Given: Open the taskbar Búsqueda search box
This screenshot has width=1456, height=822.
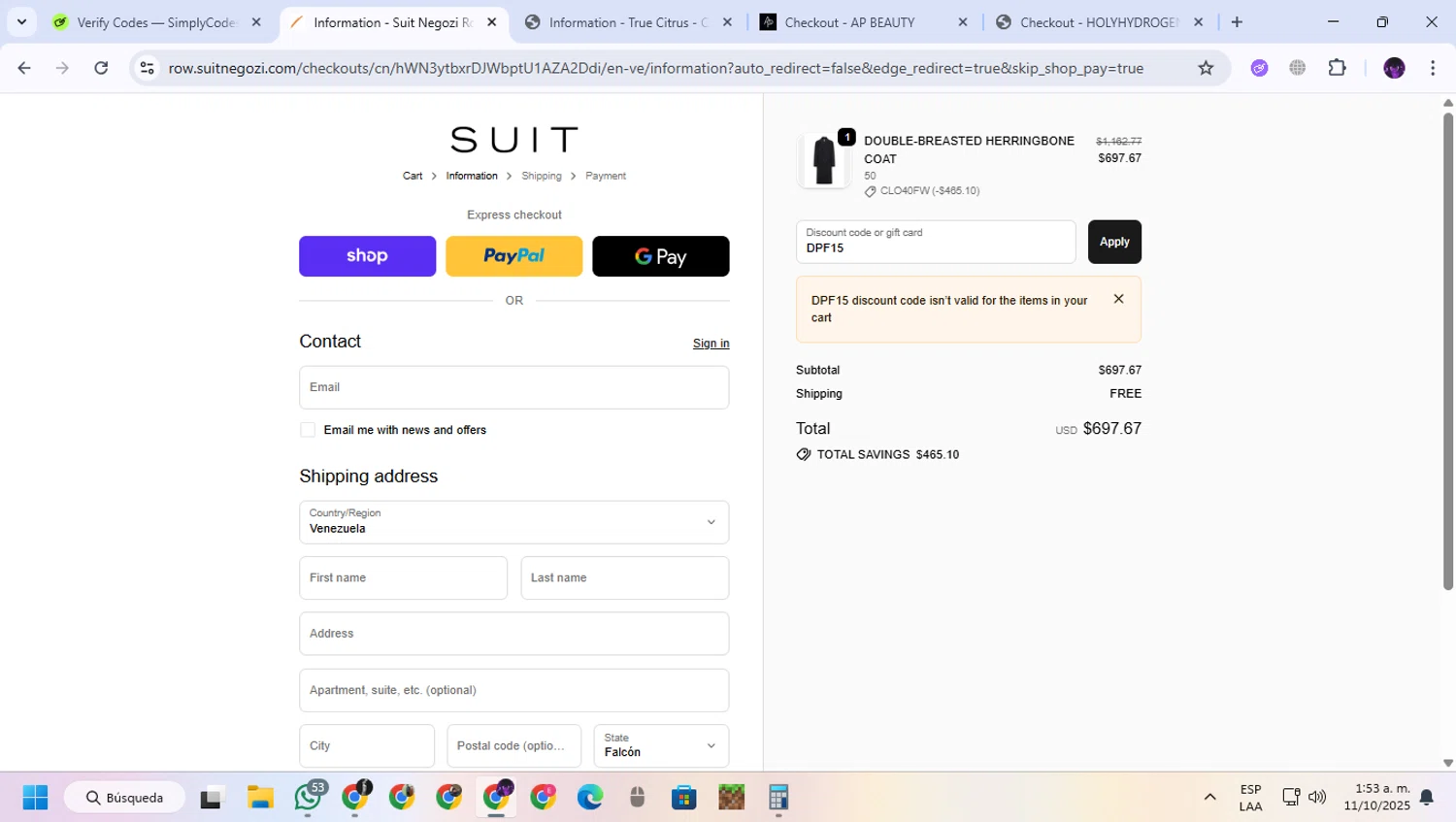Looking at the screenshot, I should tap(124, 798).
